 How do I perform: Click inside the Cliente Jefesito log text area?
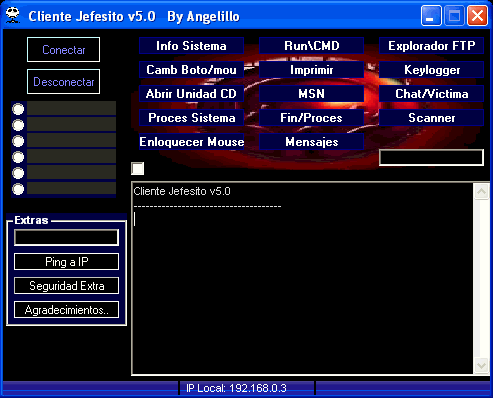302,278
